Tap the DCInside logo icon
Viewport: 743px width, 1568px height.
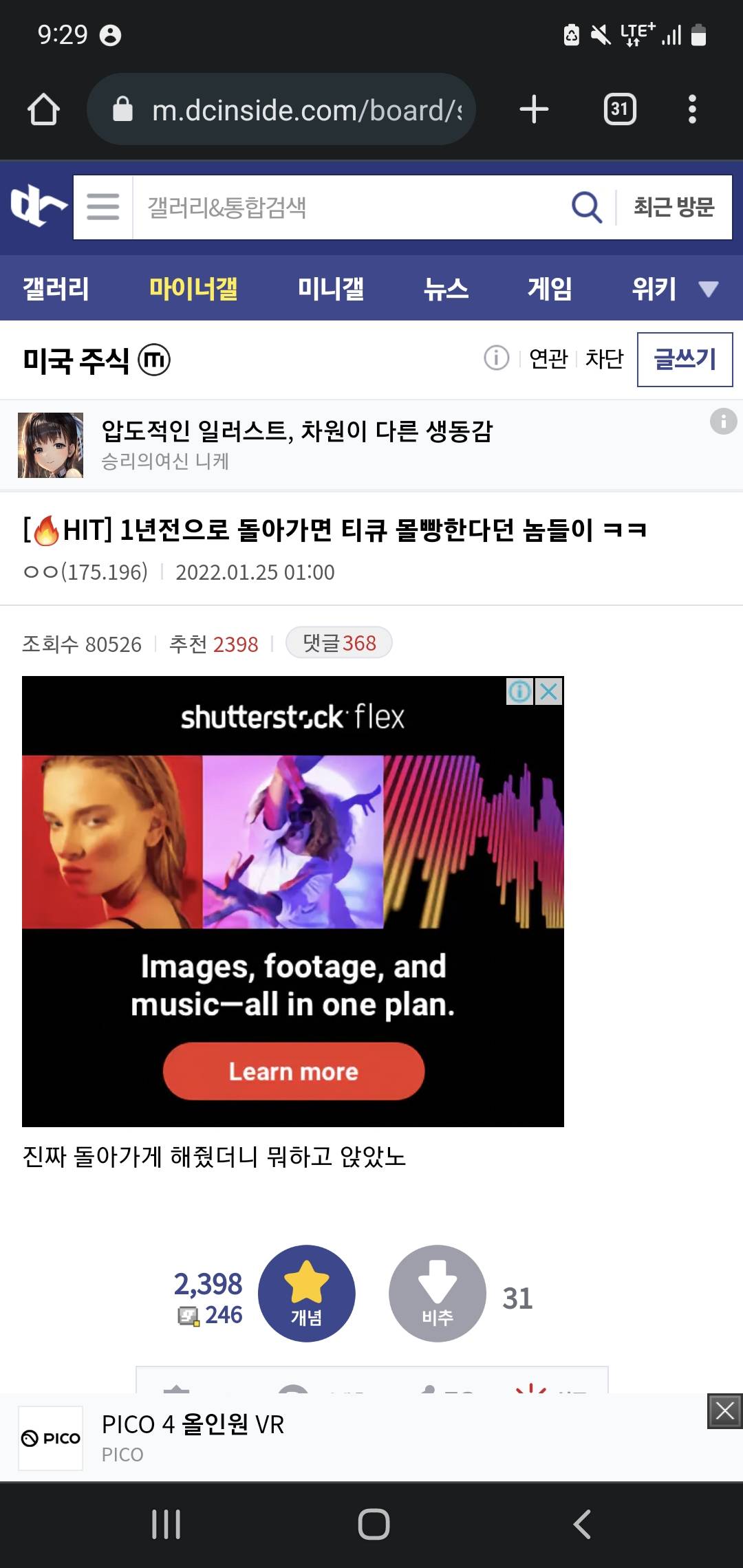pos(38,206)
